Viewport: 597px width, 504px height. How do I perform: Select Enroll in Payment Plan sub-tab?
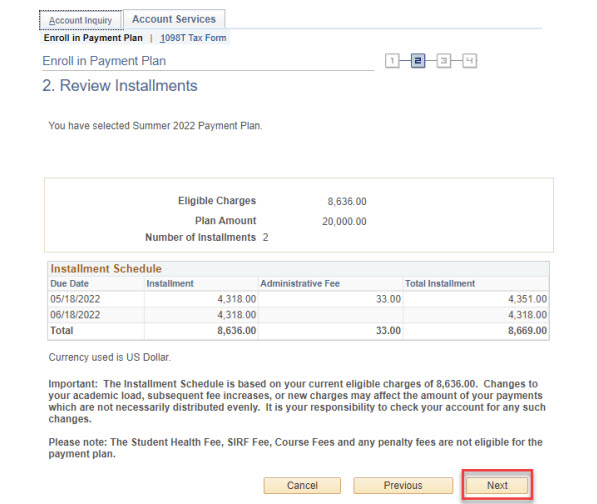tap(93, 38)
